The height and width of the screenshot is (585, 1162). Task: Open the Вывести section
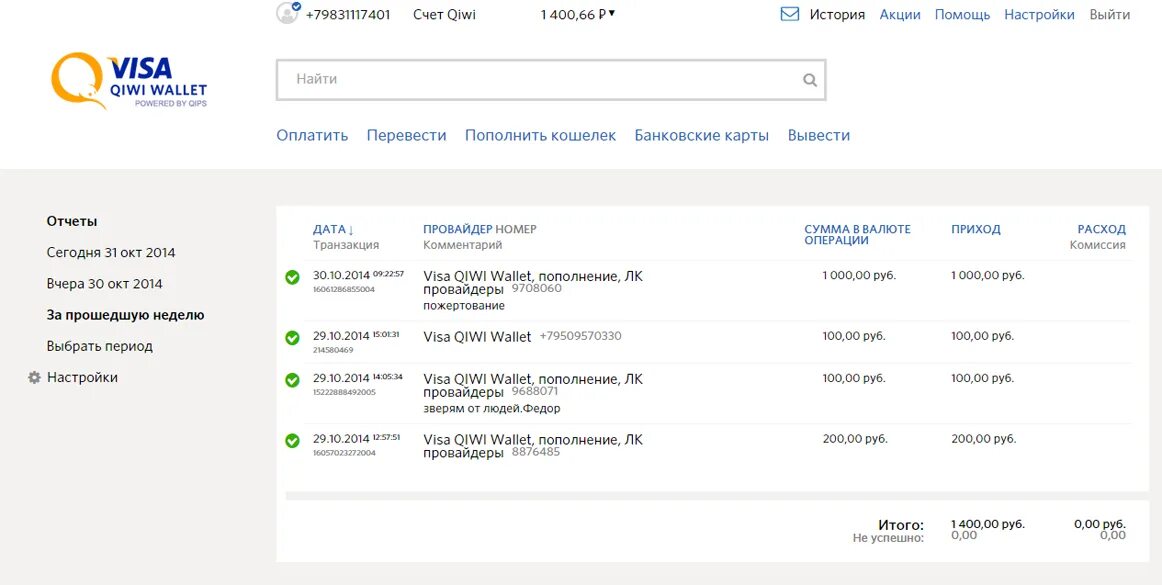pos(819,136)
